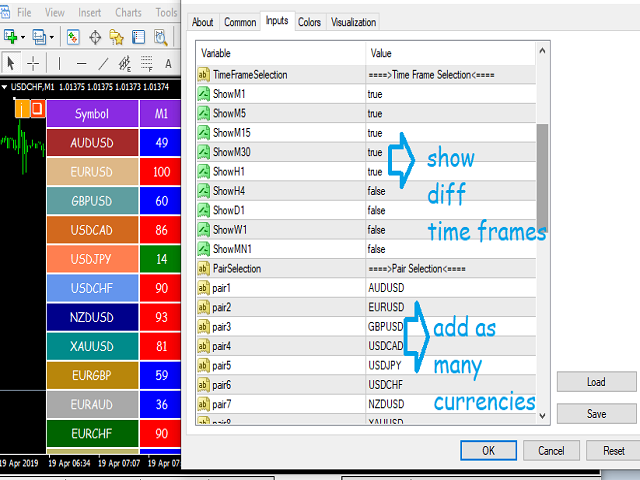The image size is (640, 480).
Task: Select the trendline tool
Action: point(103,64)
